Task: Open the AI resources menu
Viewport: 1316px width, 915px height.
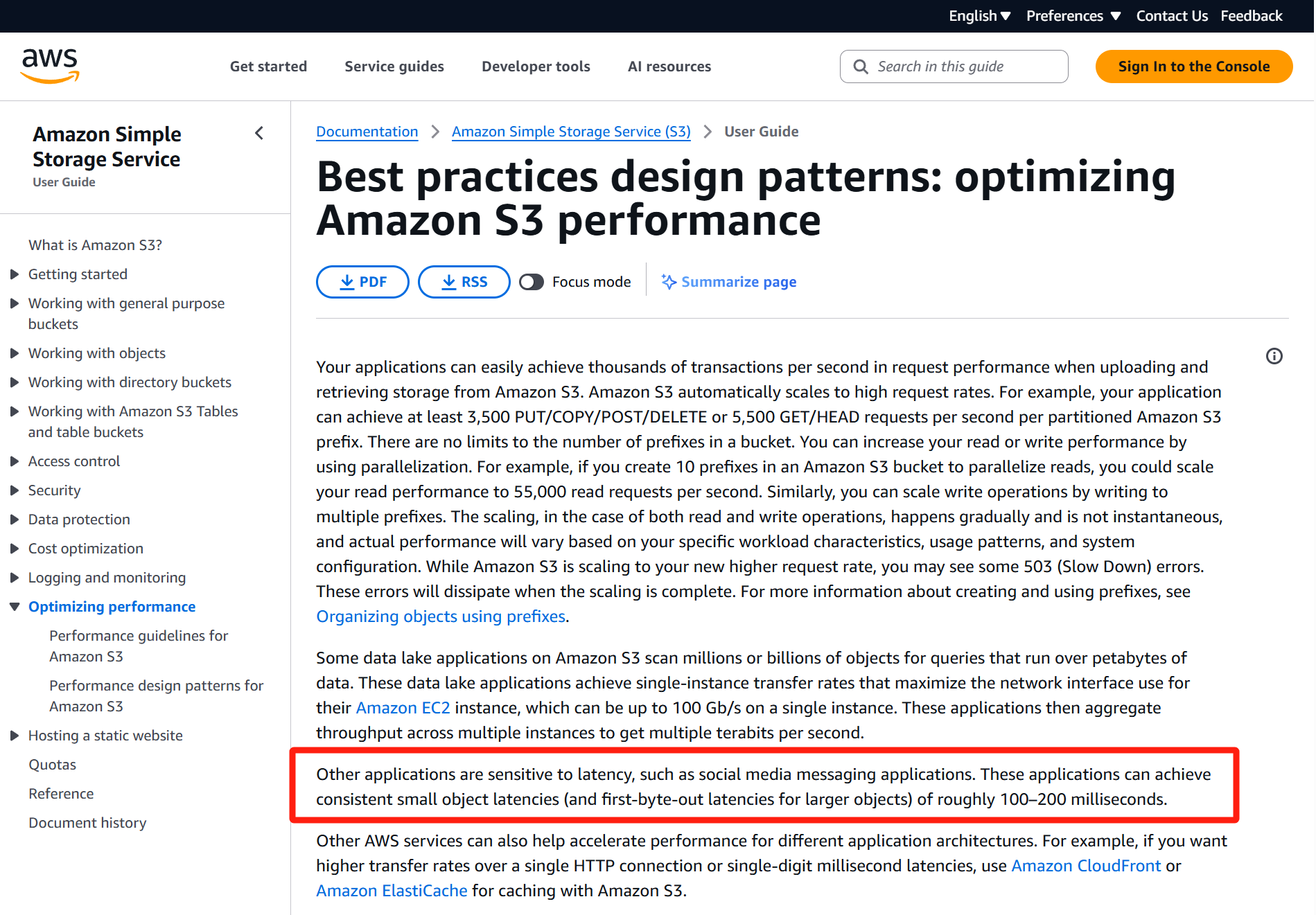Action: pyautogui.click(x=669, y=66)
